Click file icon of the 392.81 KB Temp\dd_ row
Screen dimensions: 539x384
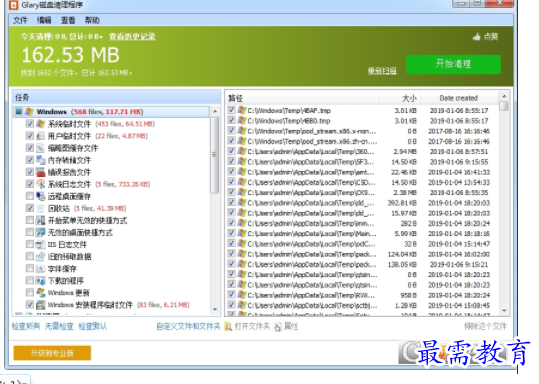(242, 202)
